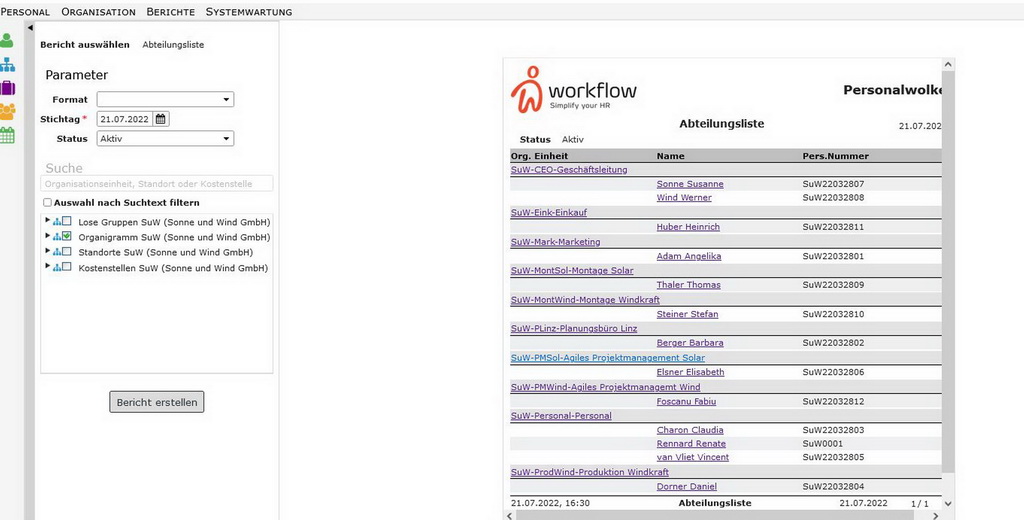
Task: Open the Dorner Daniel employee link
Action: coord(686,487)
